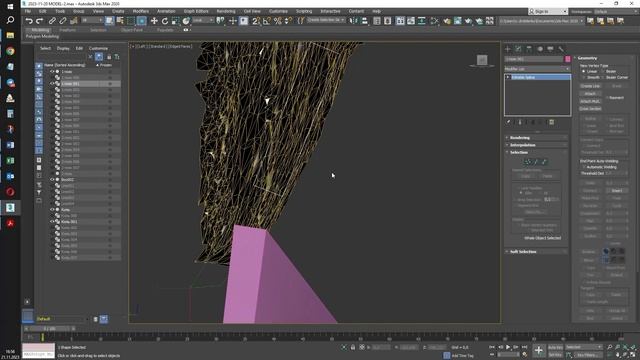Select Spline sub-object level icon
Viewport: 640px width, 360px height.
coord(544,162)
